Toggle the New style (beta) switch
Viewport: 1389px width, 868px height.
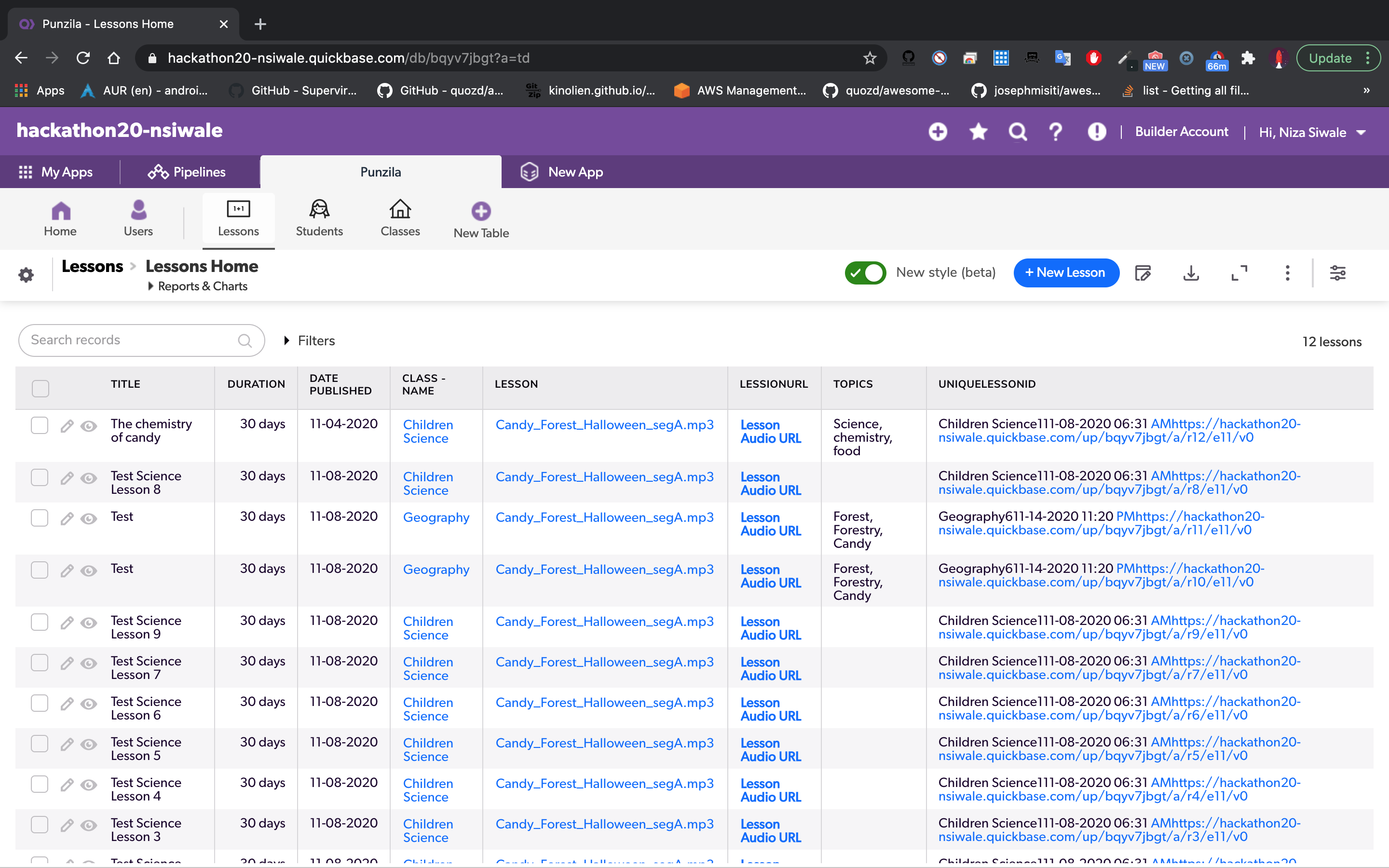coord(865,272)
